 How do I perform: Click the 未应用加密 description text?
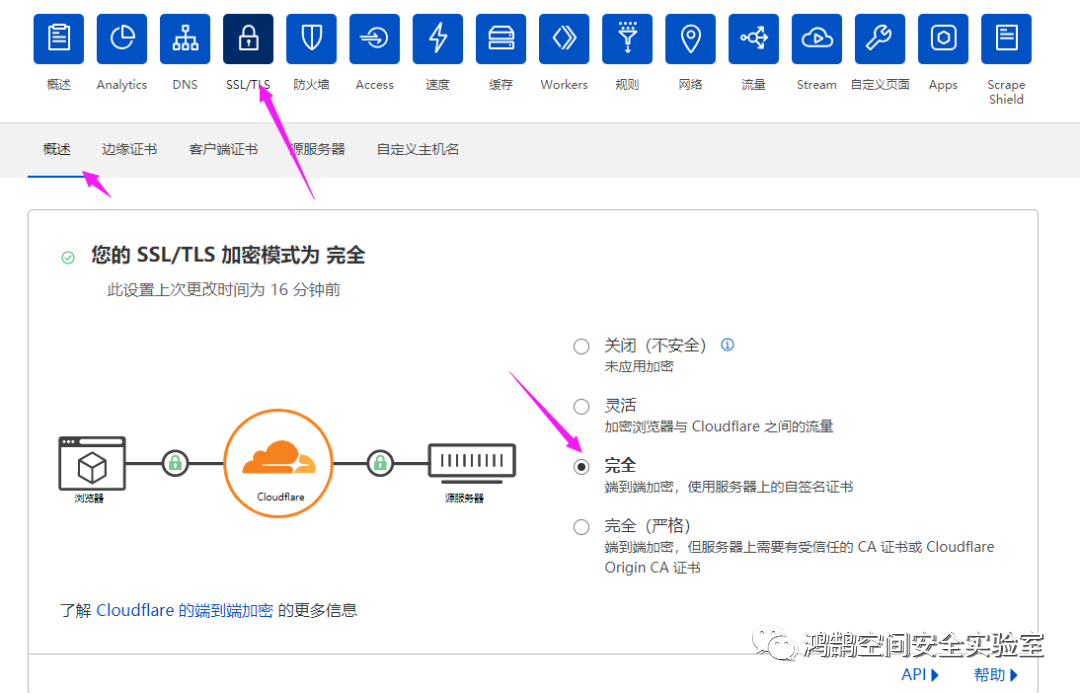pos(639,366)
